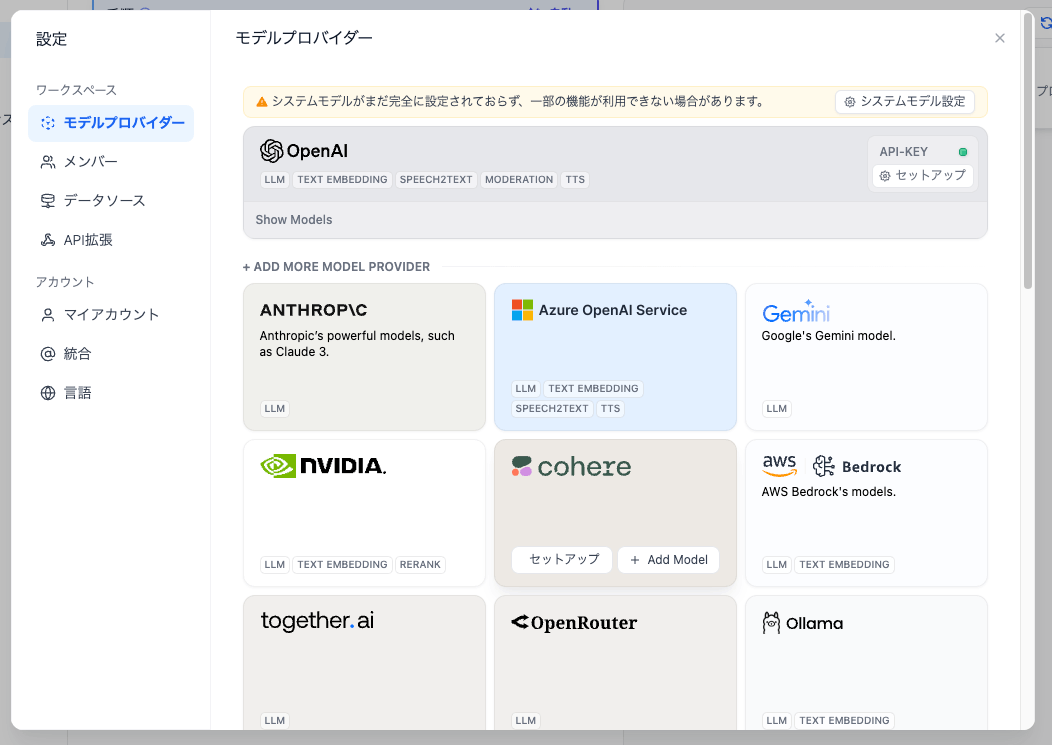The image size is (1052, 745).
Task: Click the モデルプロバイダー dotted circle icon
Action: coord(48,123)
